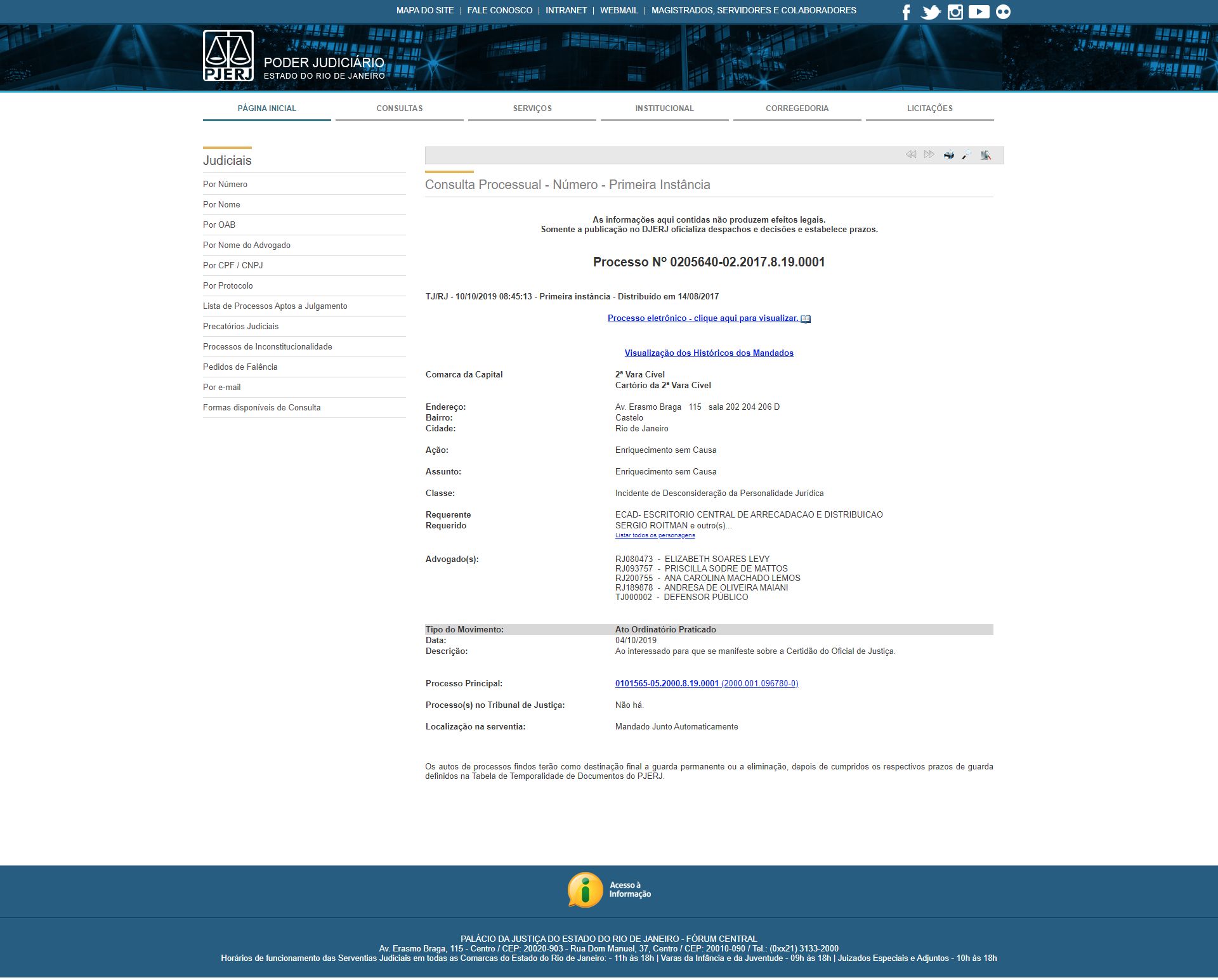Click the Flickr icon in header
The width and height of the screenshot is (1218, 980).
pyautogui.click(x=1003, y=12)
